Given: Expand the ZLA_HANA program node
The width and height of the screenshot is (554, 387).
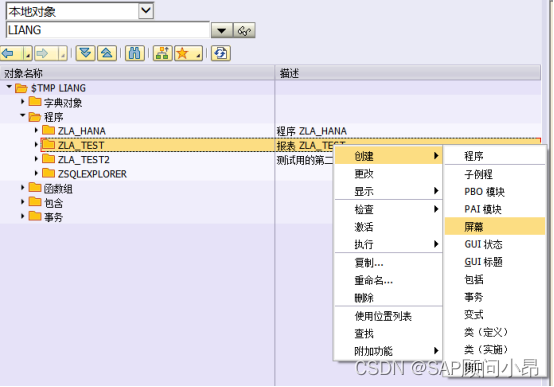Looking at the screenshot, I should coord(36,130).
